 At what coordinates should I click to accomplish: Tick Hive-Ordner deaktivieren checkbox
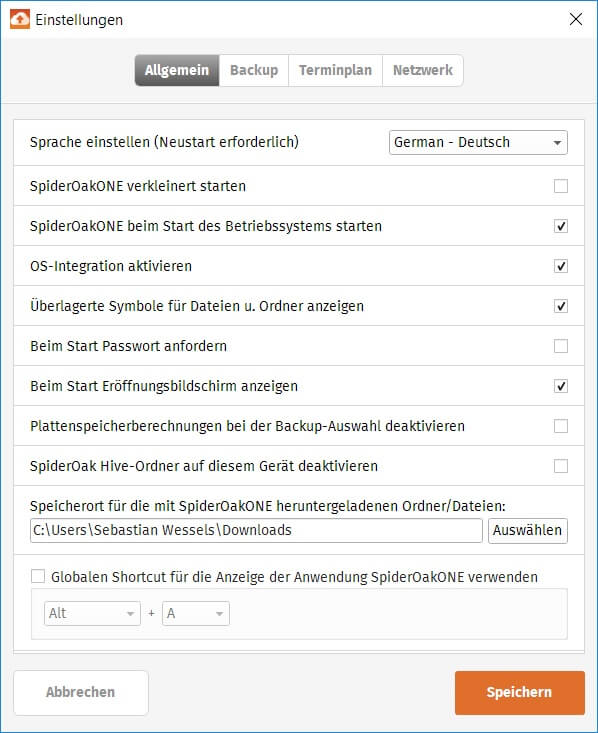pyautogui.click(x=561, y=466)
